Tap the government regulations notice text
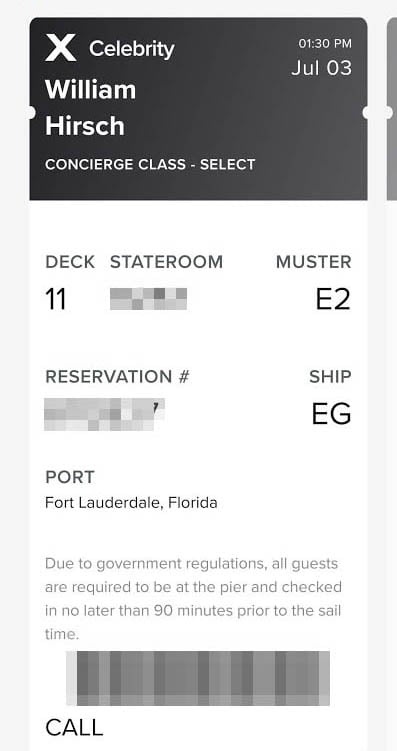Image resolution: width=397 pixels, height=751 pixels. (x=193, y=599)
